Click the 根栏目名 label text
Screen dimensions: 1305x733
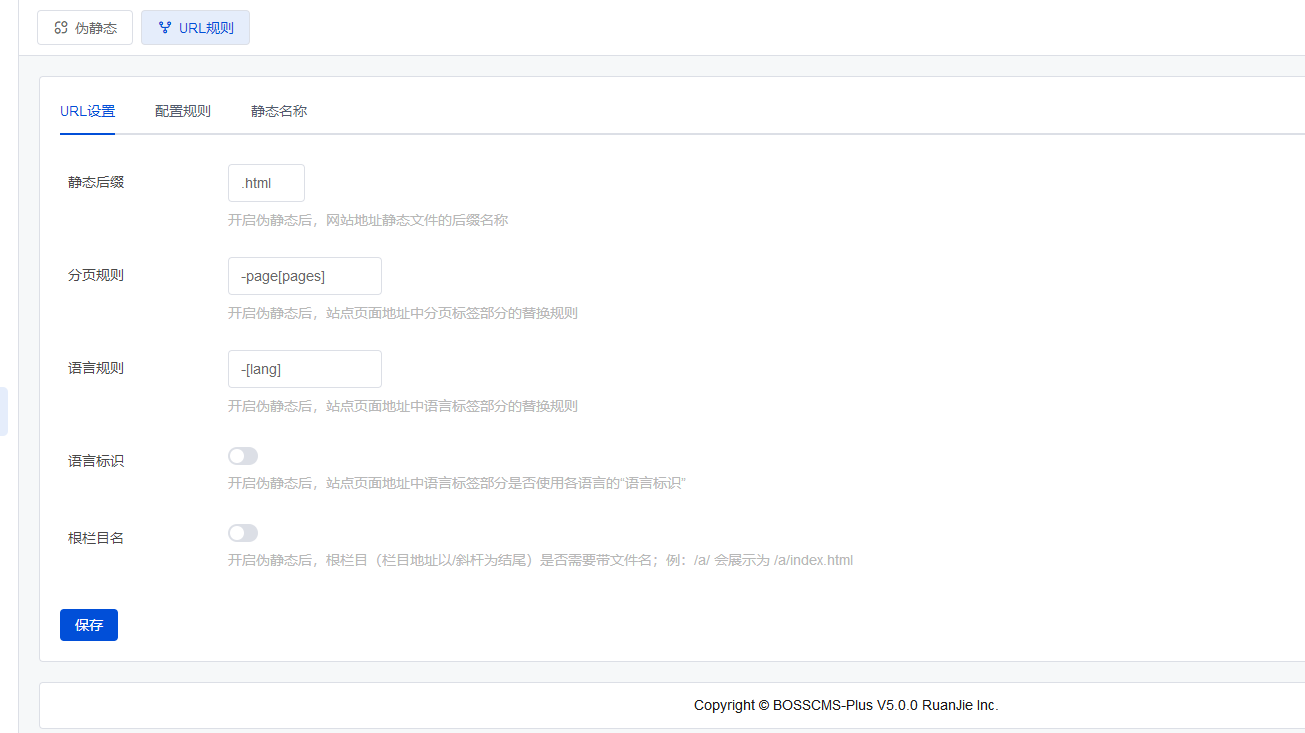(x=96, y=538)
